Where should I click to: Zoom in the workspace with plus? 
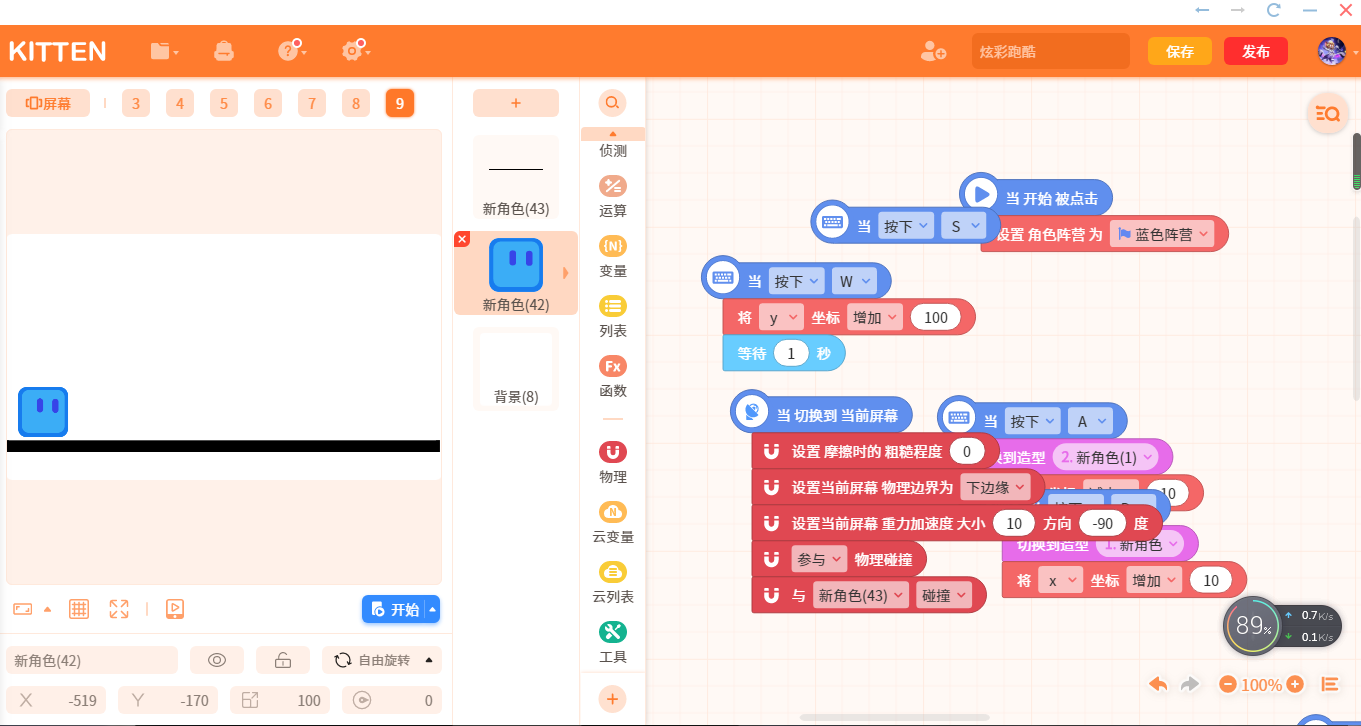pyautogui.click(x=1295, y=685)
